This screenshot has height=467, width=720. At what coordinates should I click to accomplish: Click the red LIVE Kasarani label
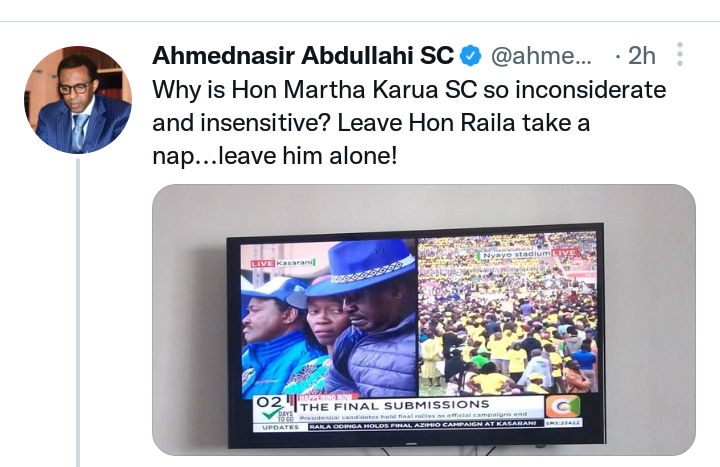283,263
